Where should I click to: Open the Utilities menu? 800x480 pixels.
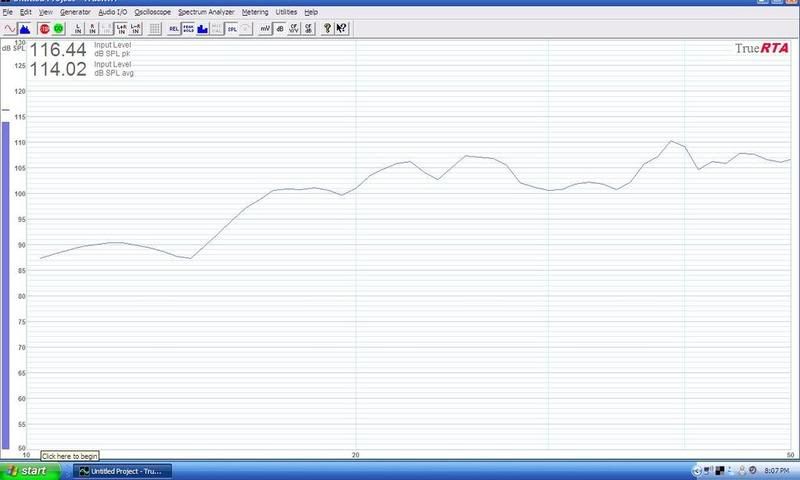286,12
